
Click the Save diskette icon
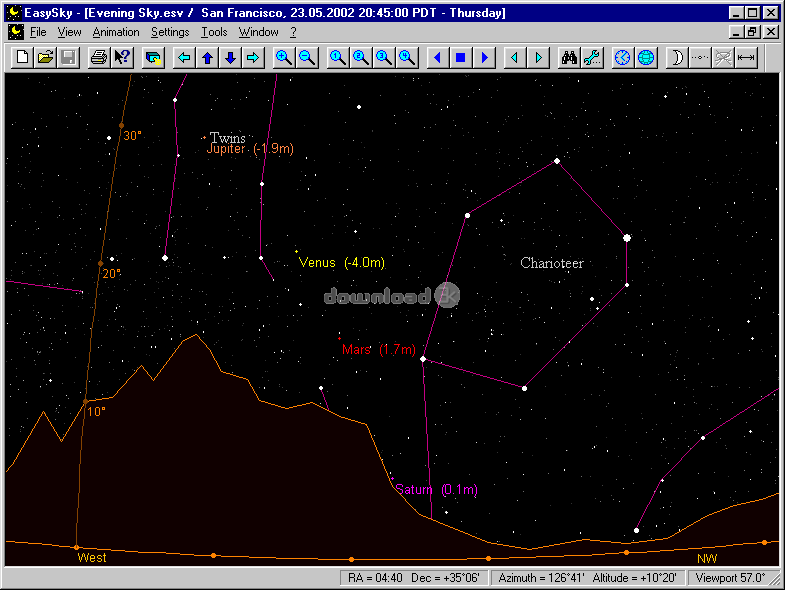pyautogui.click(x=69, y=58)
